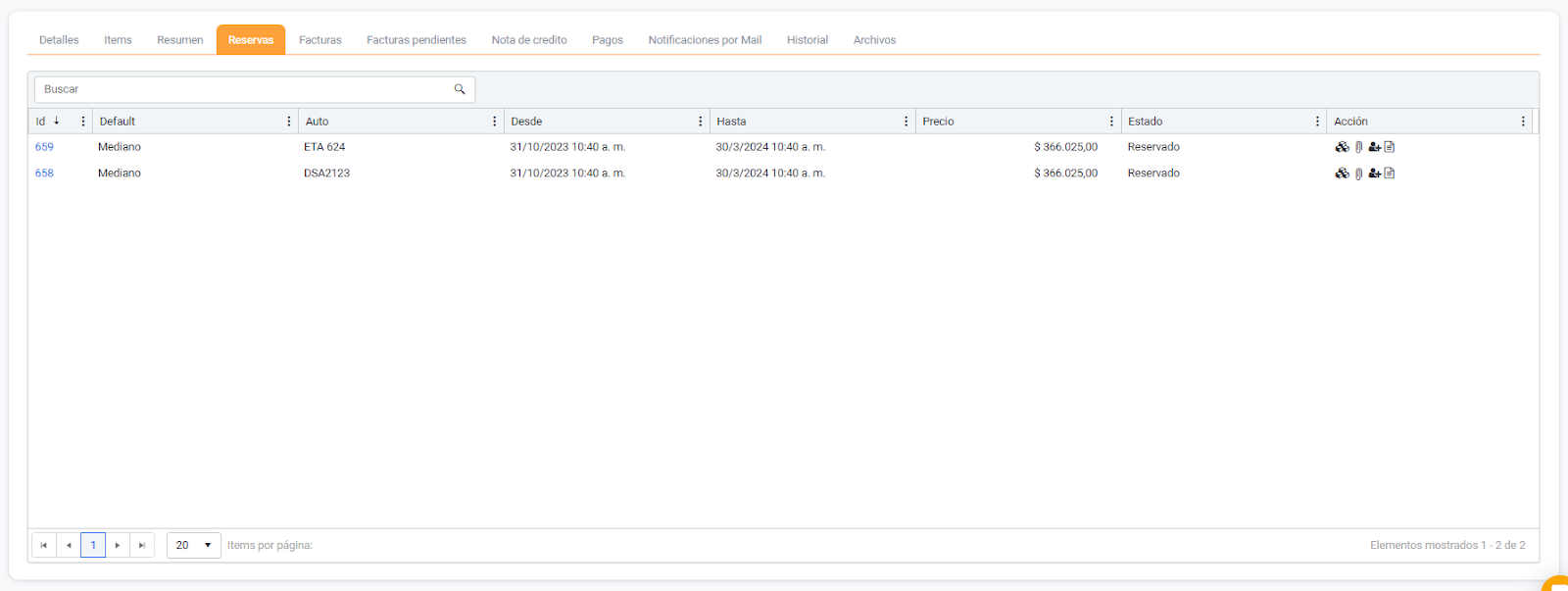Click the magnifier icon in the Buscar box
This screenshot has height=591, width=1568.
tap(460, 89)
